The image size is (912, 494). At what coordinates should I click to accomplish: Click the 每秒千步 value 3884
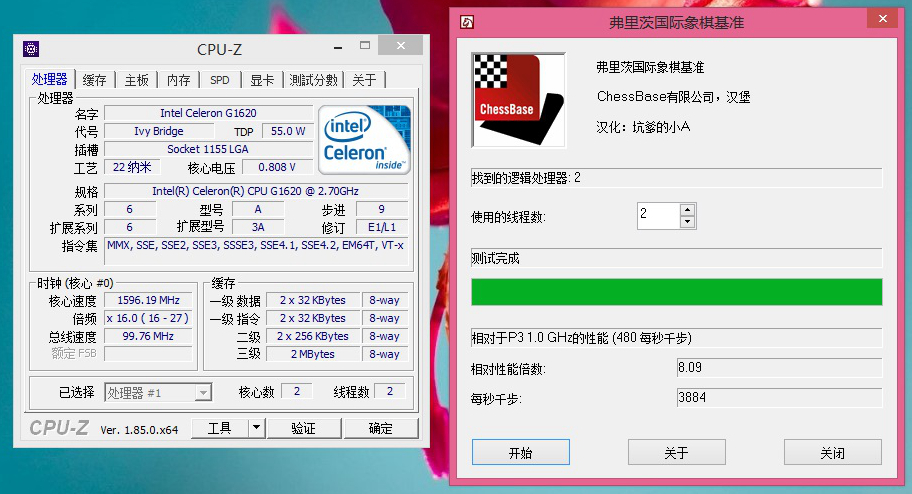coord(779,397)
